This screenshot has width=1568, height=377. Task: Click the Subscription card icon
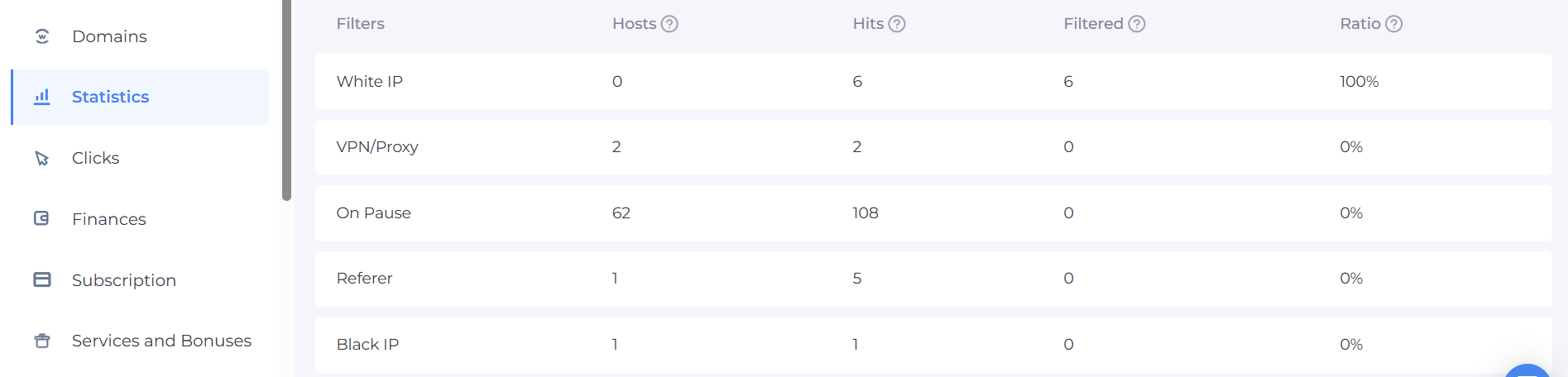click(42, 280)
